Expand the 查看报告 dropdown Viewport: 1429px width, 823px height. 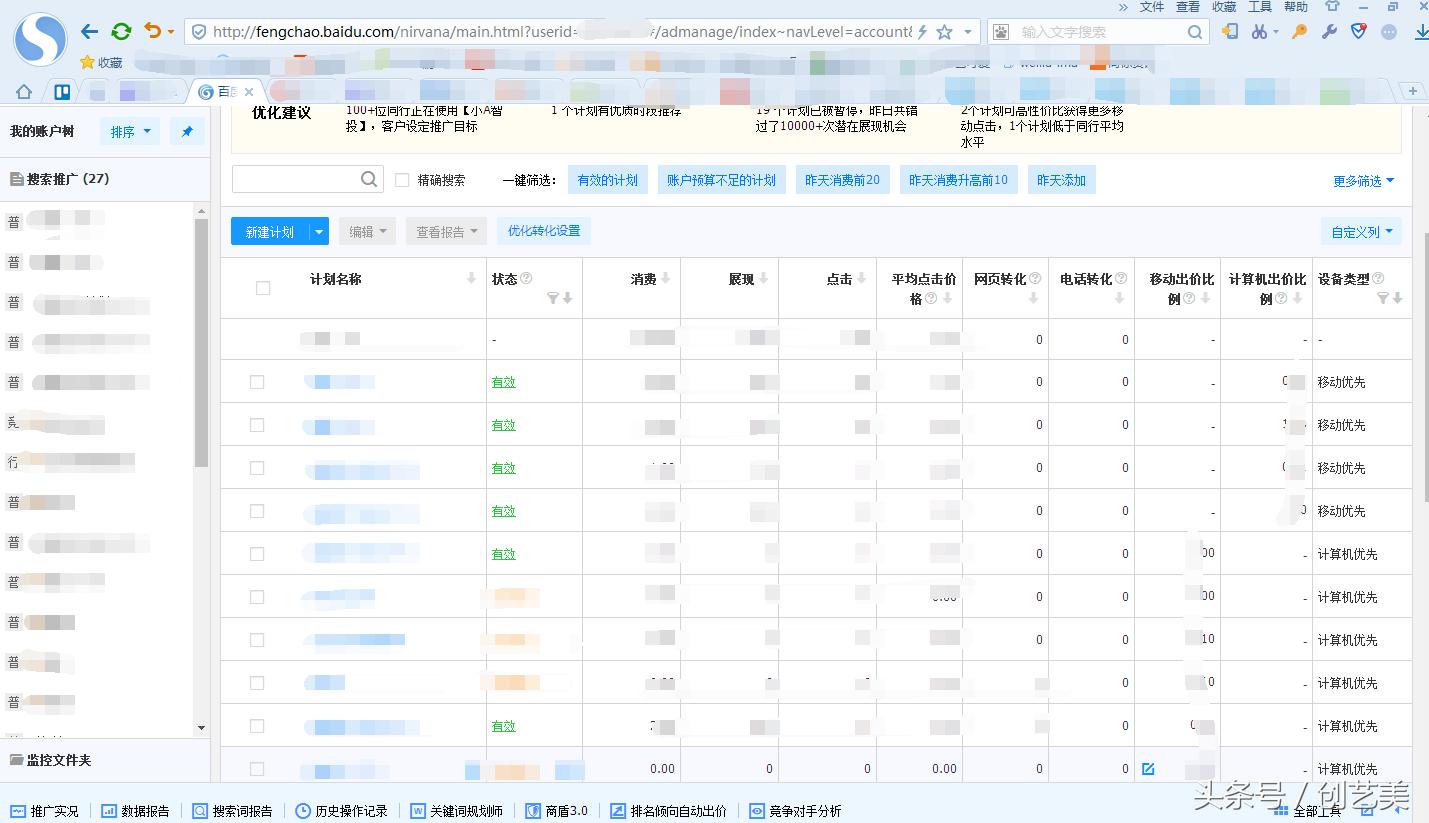475,231
